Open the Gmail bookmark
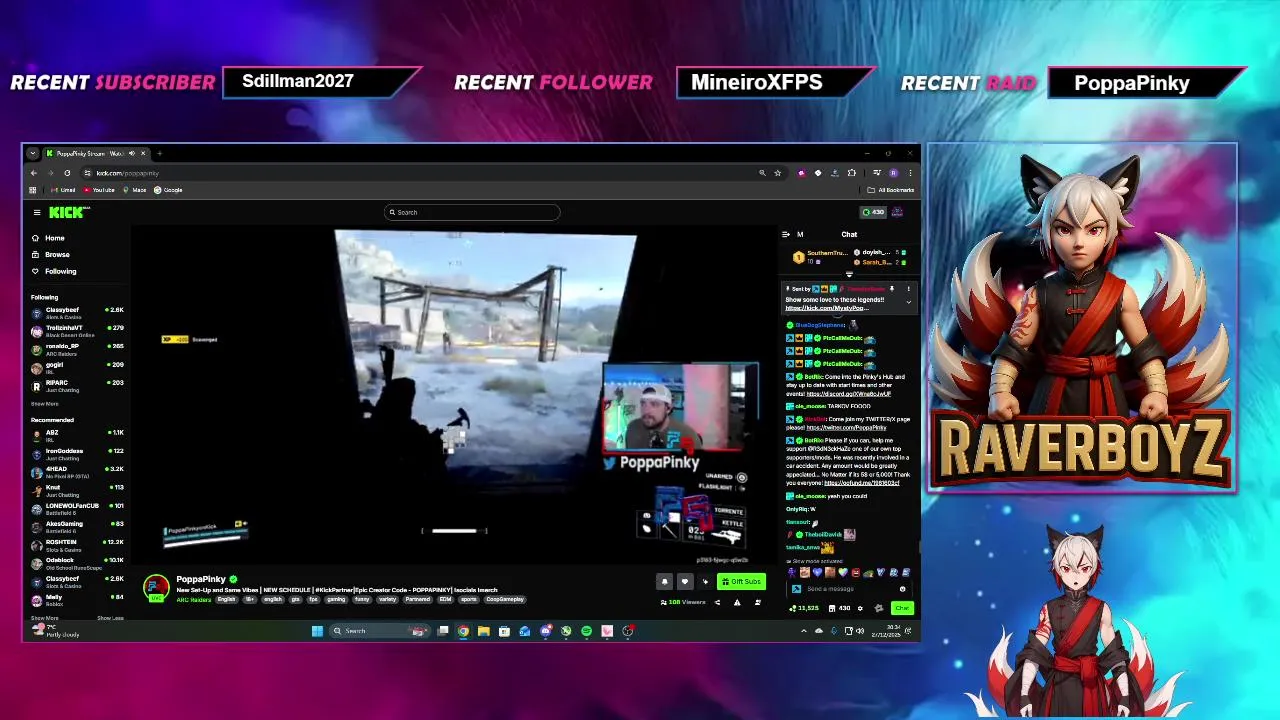 tap(63, 190)
